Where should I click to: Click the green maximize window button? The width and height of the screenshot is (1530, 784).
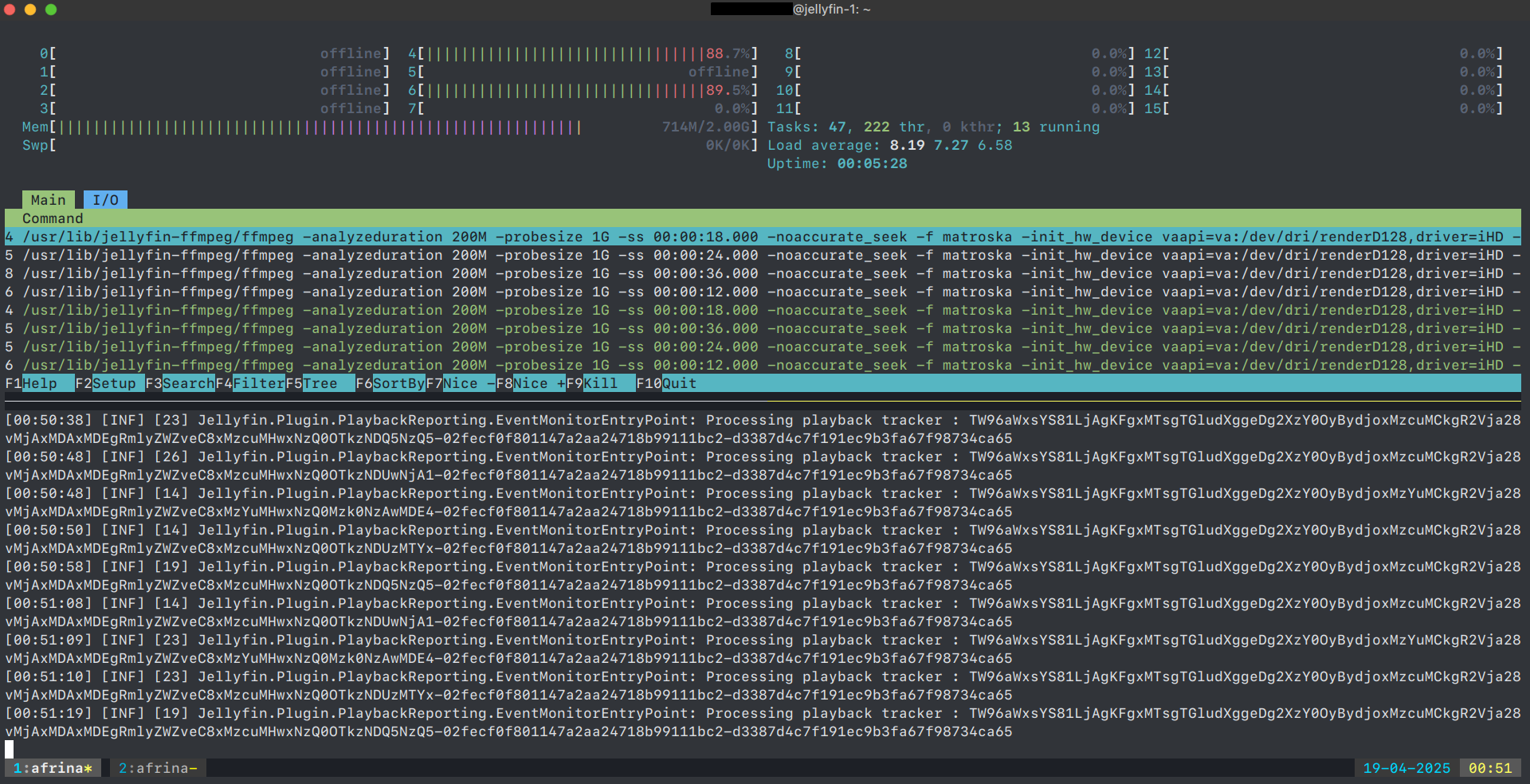[51, 10]
